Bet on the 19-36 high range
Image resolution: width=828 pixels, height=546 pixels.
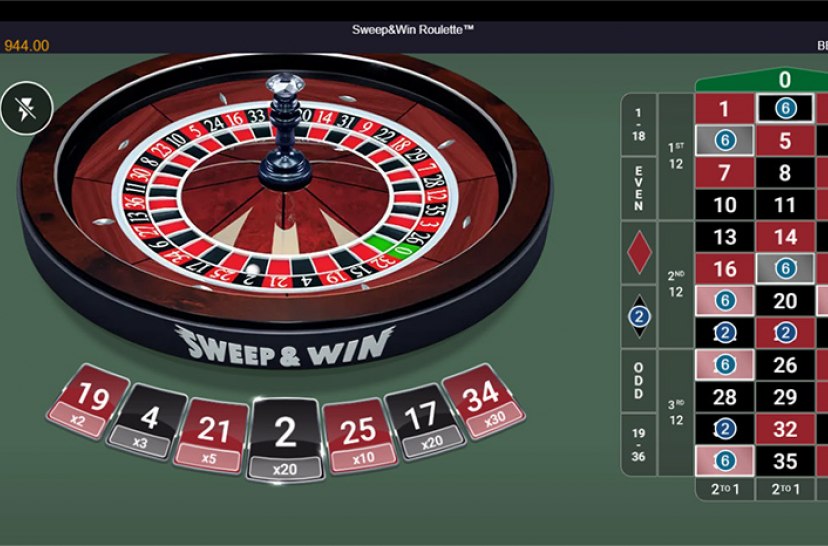(639, 445)
